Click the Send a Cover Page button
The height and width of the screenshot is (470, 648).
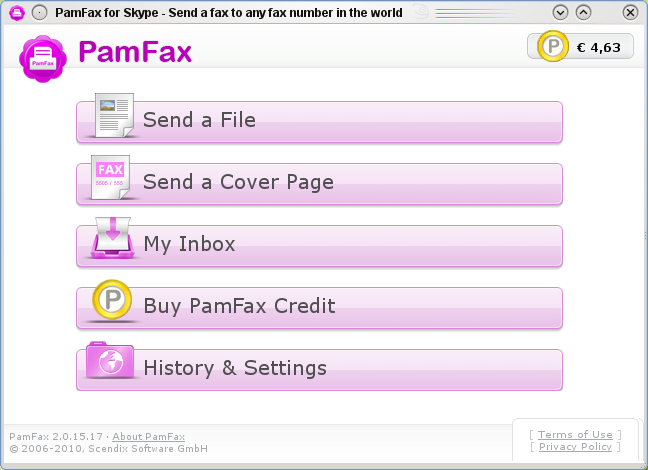pyautogui.click(x=319, y=184)
